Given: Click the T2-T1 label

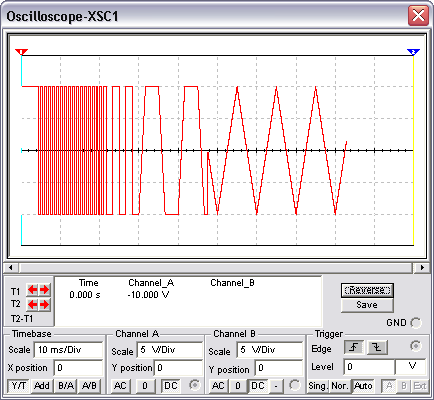Looking at the screenshot, I should click(x=22, y=319).
